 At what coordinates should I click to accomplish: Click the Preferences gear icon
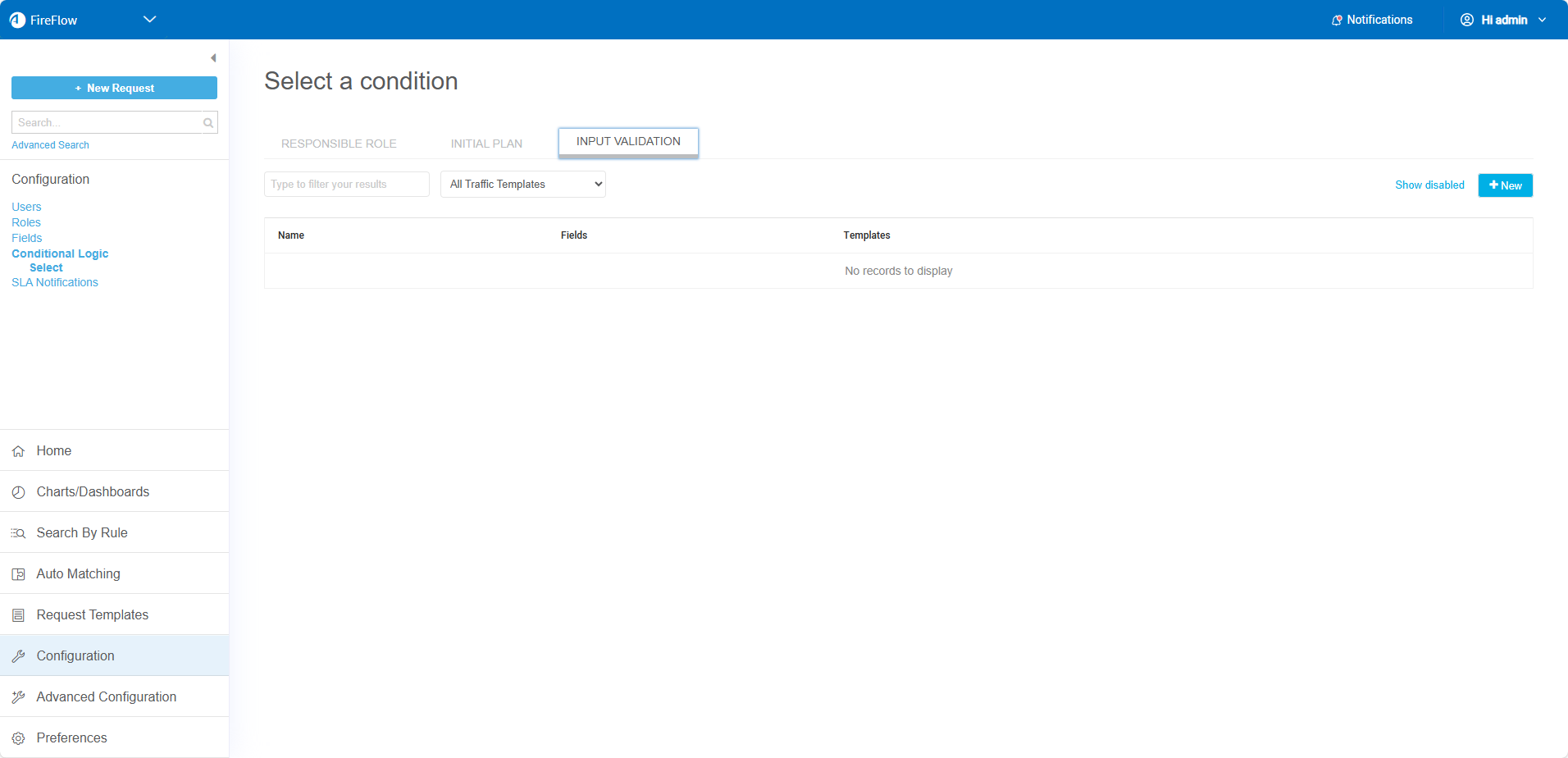click(x=18, y=738)
